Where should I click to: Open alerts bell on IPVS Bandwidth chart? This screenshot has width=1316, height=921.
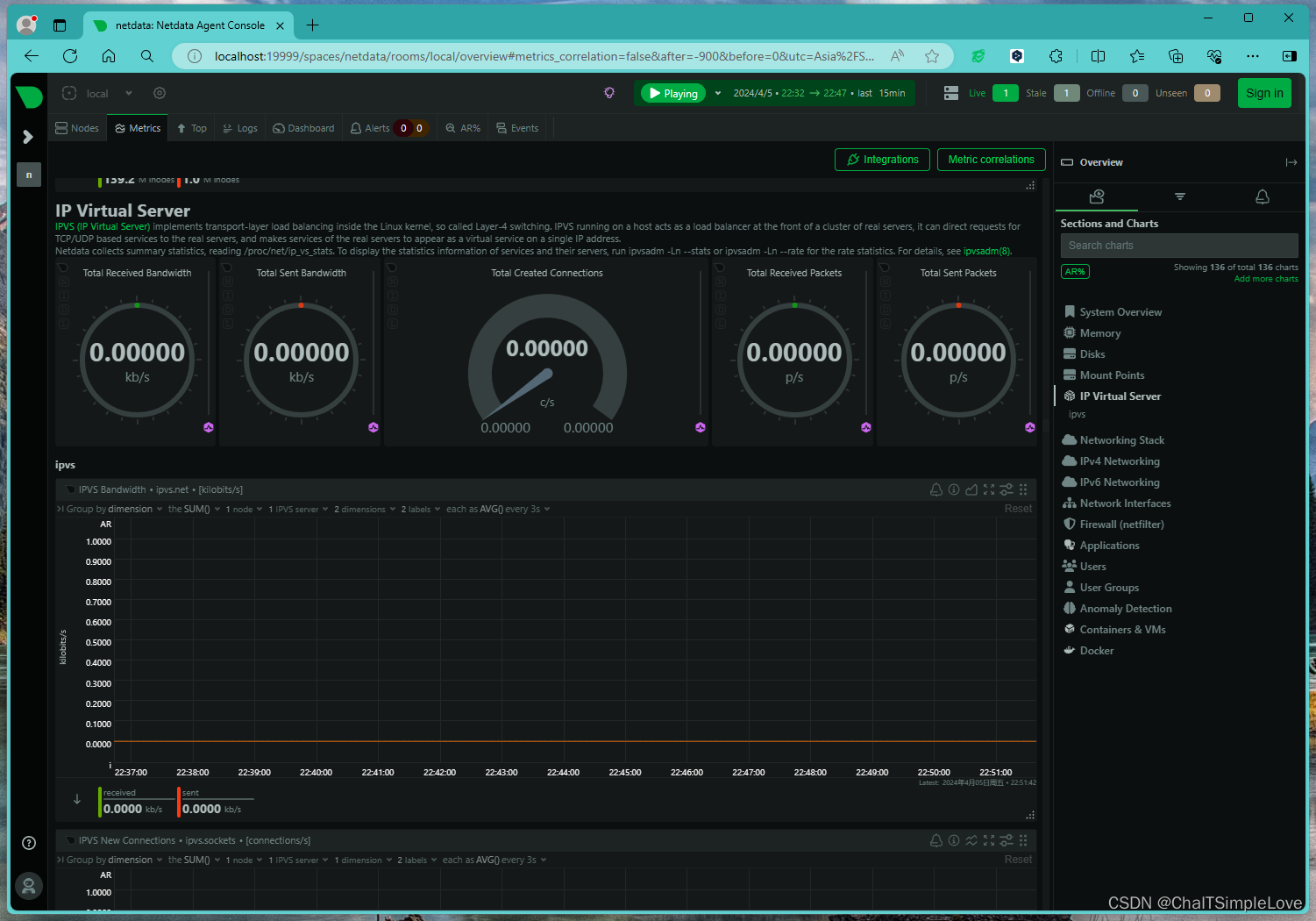pyautogui.click(x=936, y=489)
